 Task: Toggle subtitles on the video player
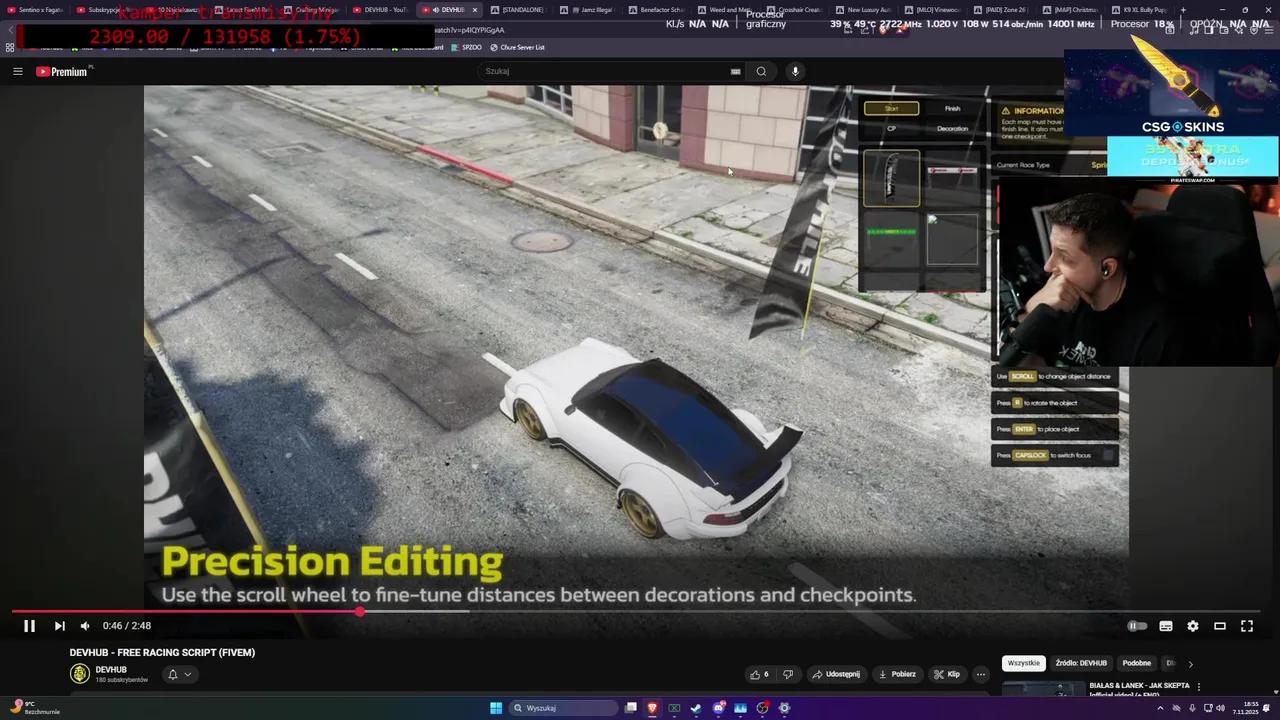click(1166, 626)
